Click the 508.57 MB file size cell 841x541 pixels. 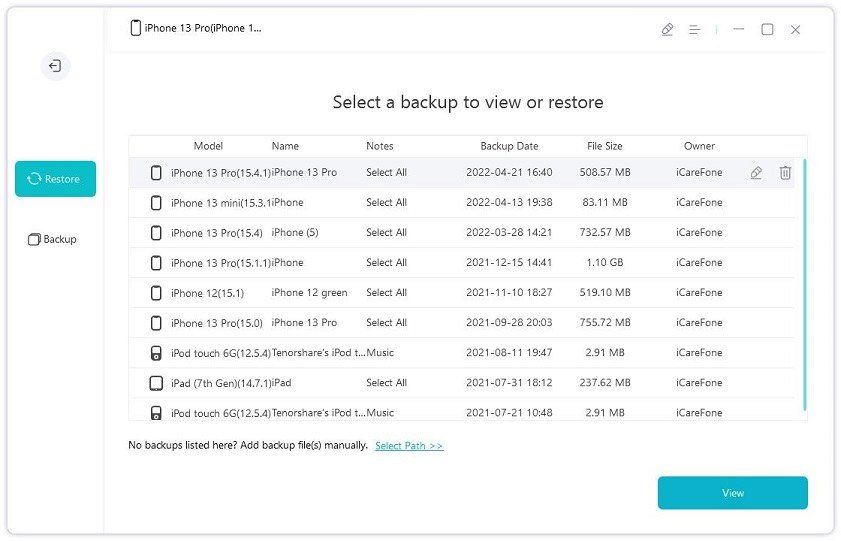tap(605, 172)
